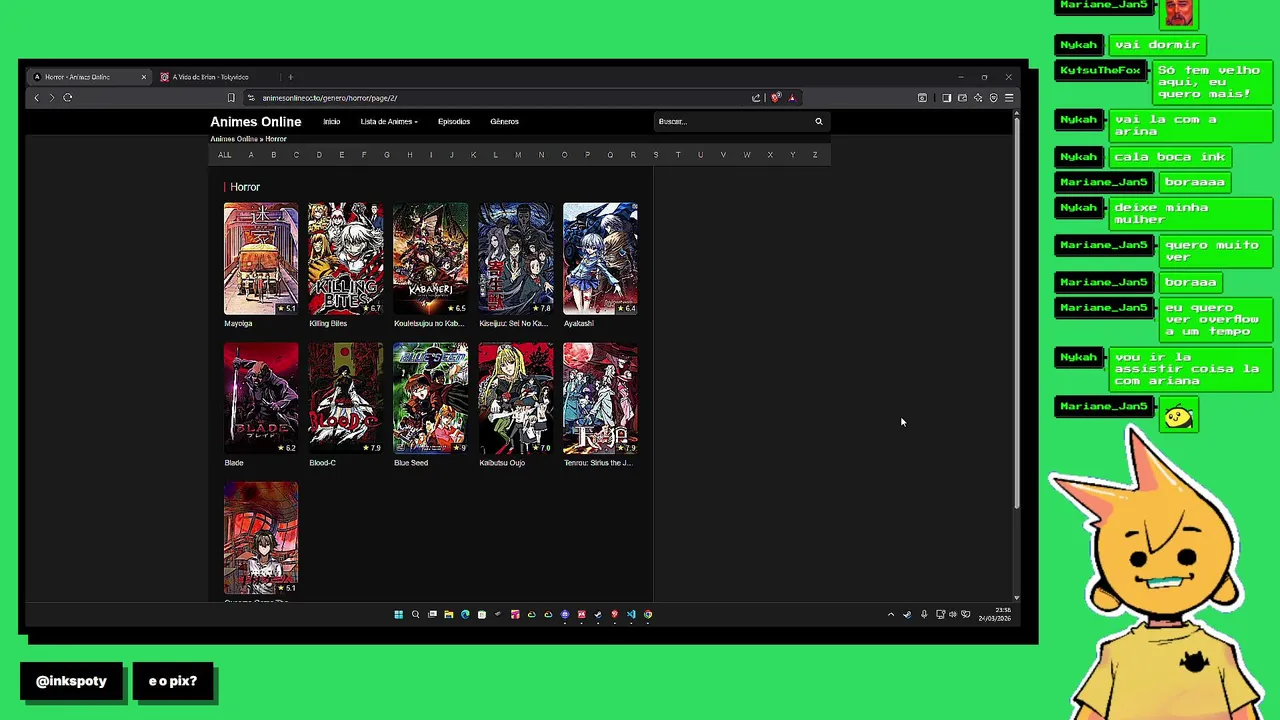Reload the current browser page
Screen dimensions: 1280x720
point(68,97)
